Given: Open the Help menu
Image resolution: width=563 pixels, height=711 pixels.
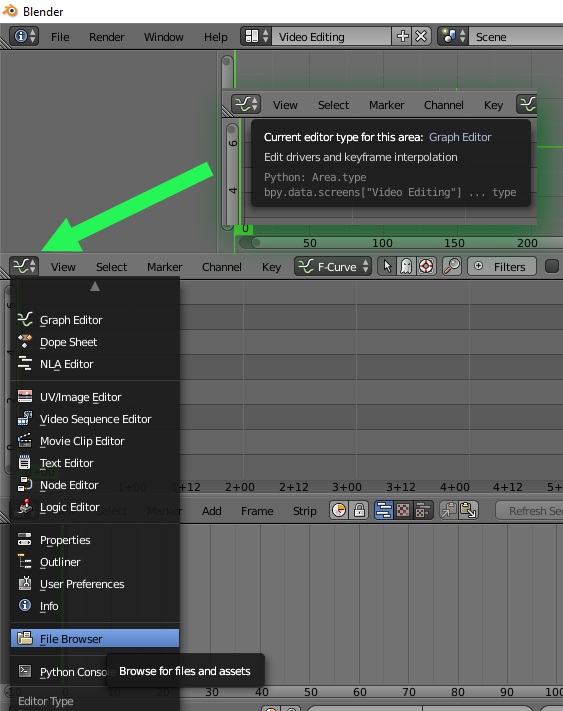Looking at the screenshot, I should 215,37.
